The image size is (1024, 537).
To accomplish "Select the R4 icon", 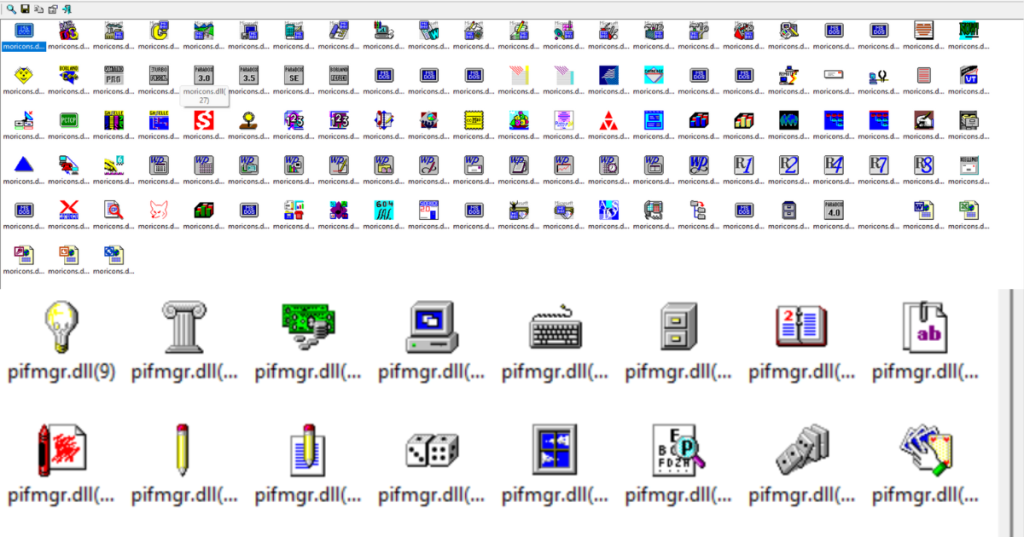I will click(834, 165).
